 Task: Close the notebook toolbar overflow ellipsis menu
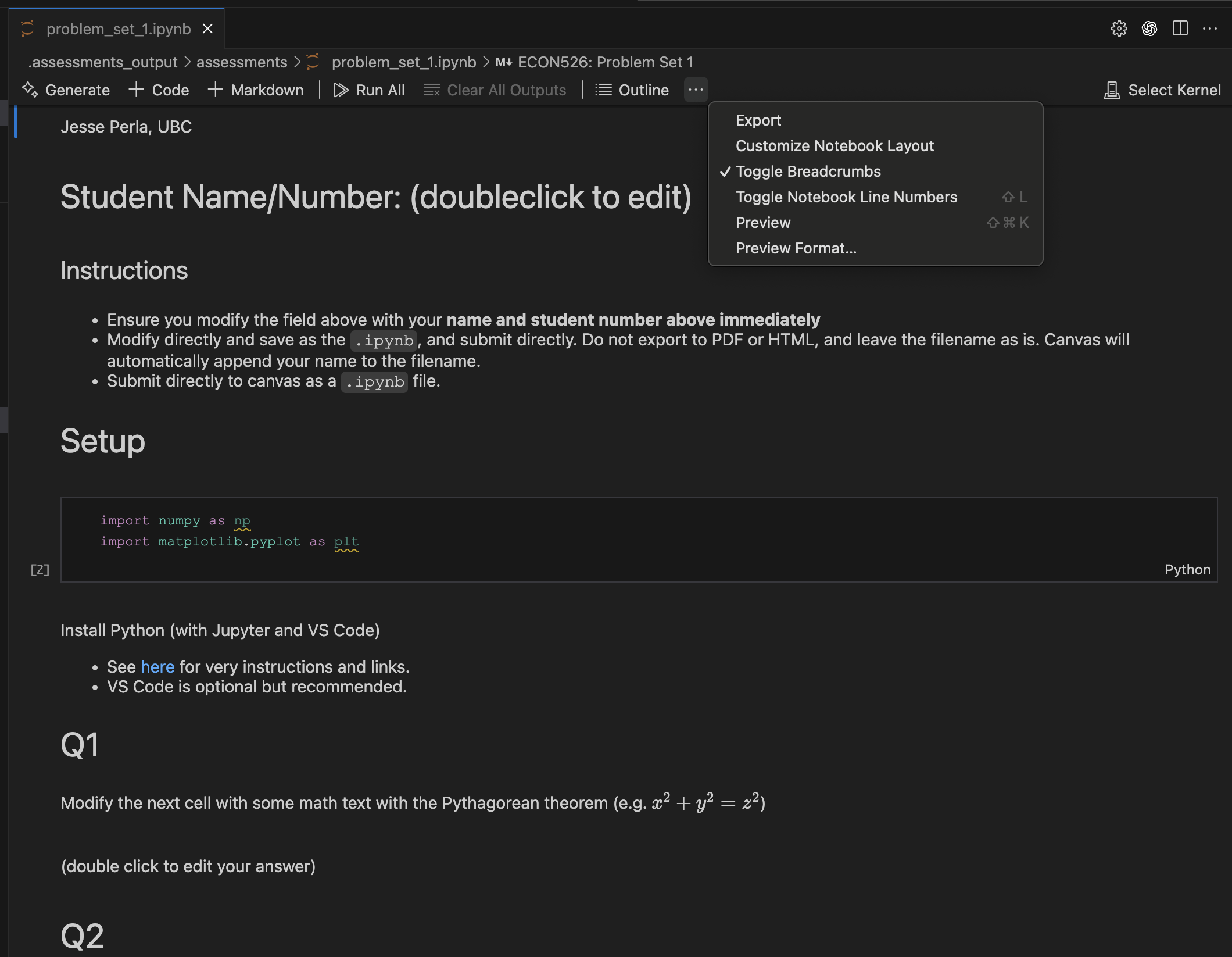pos(696,90)
